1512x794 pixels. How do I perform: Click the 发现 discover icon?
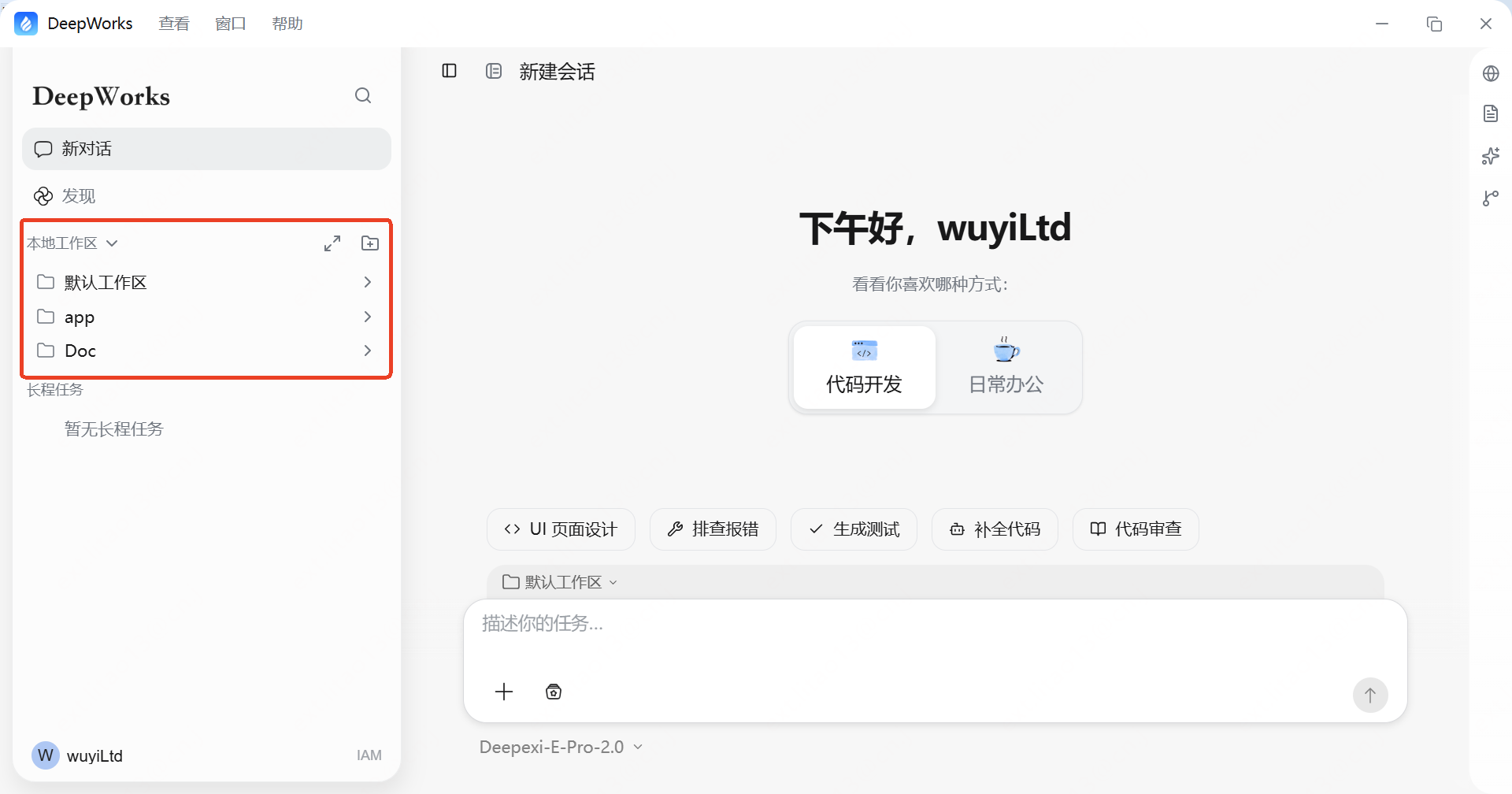[x=43, y=196]
